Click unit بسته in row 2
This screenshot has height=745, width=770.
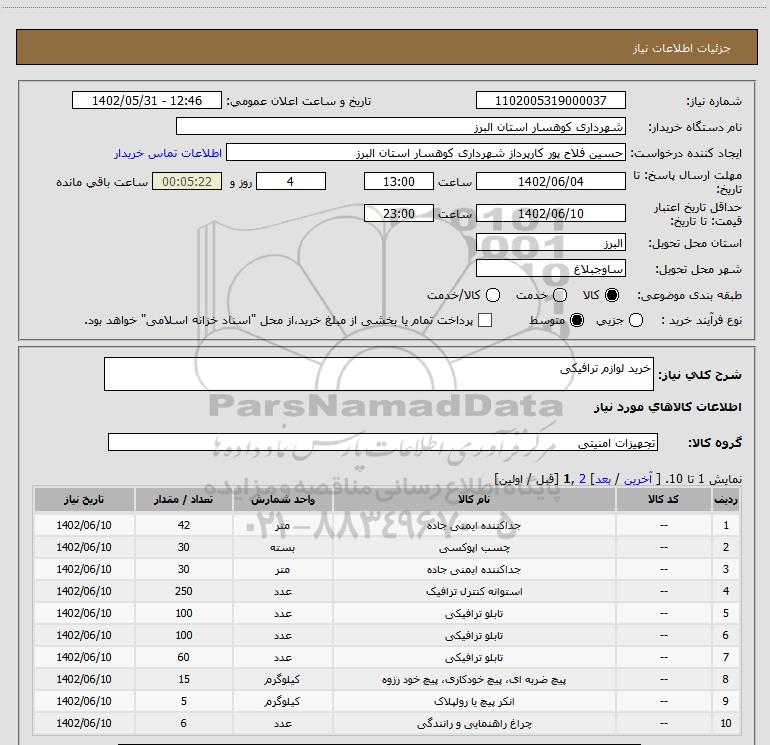coord(283,547)
